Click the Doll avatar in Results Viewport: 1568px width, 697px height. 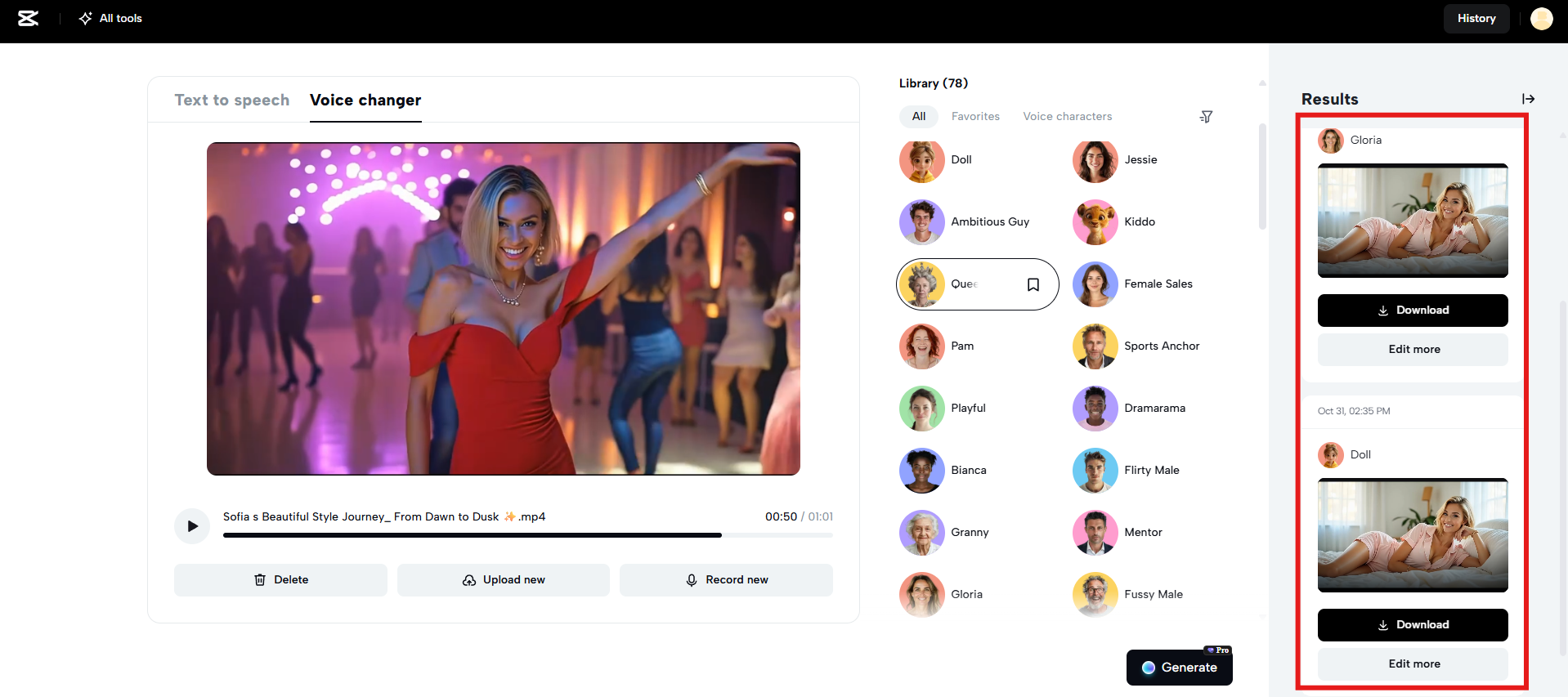point(1331,455)
